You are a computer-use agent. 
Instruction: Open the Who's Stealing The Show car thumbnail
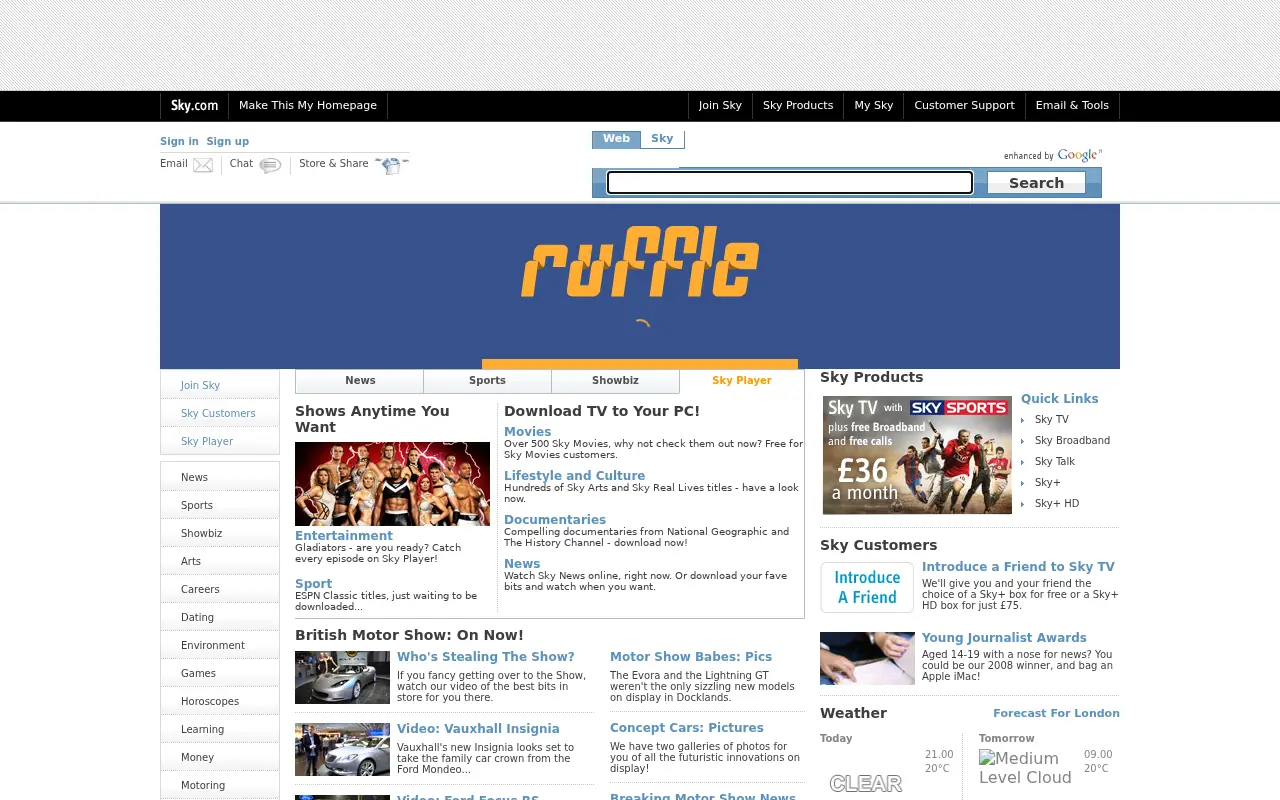[x=342, y=678]
